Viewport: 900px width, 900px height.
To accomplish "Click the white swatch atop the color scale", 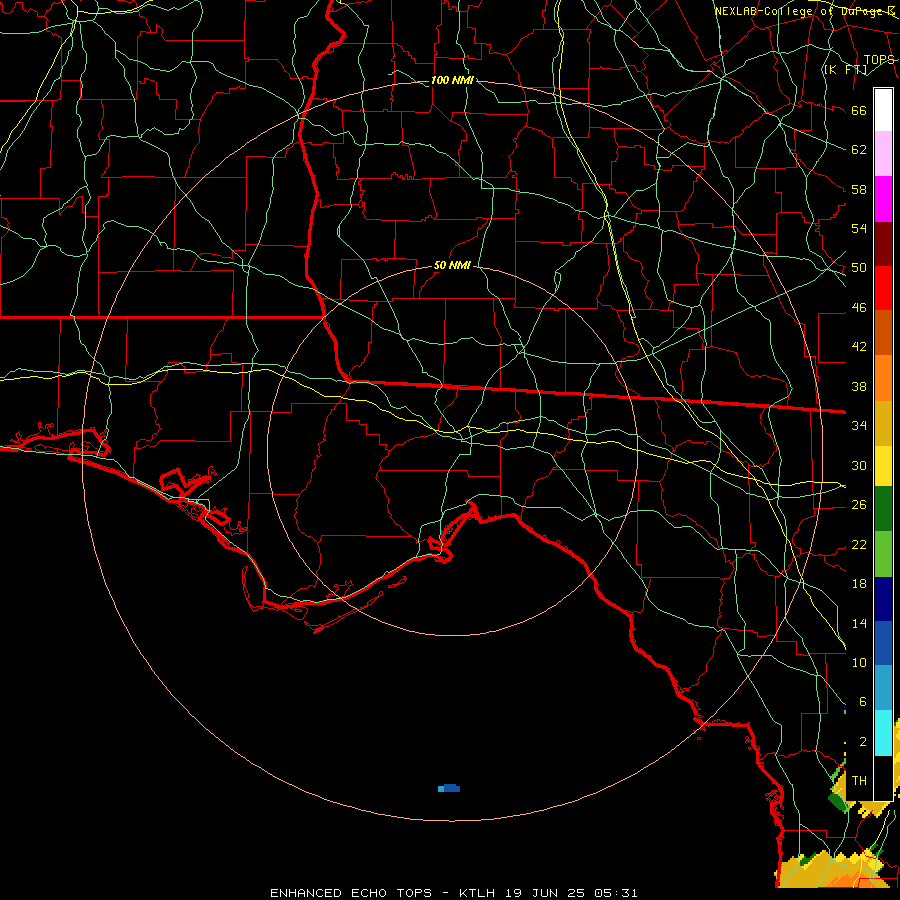I will tap(883, 110).
